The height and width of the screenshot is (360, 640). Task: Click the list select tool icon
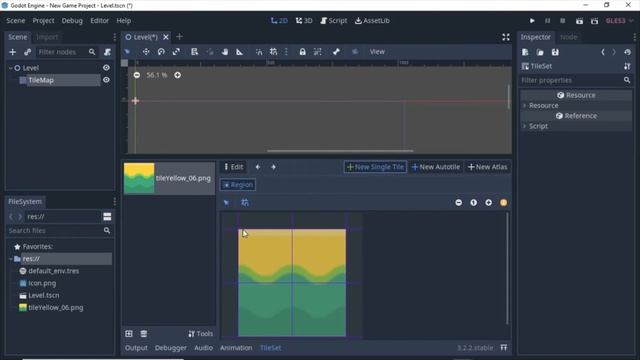pos(194,52)
